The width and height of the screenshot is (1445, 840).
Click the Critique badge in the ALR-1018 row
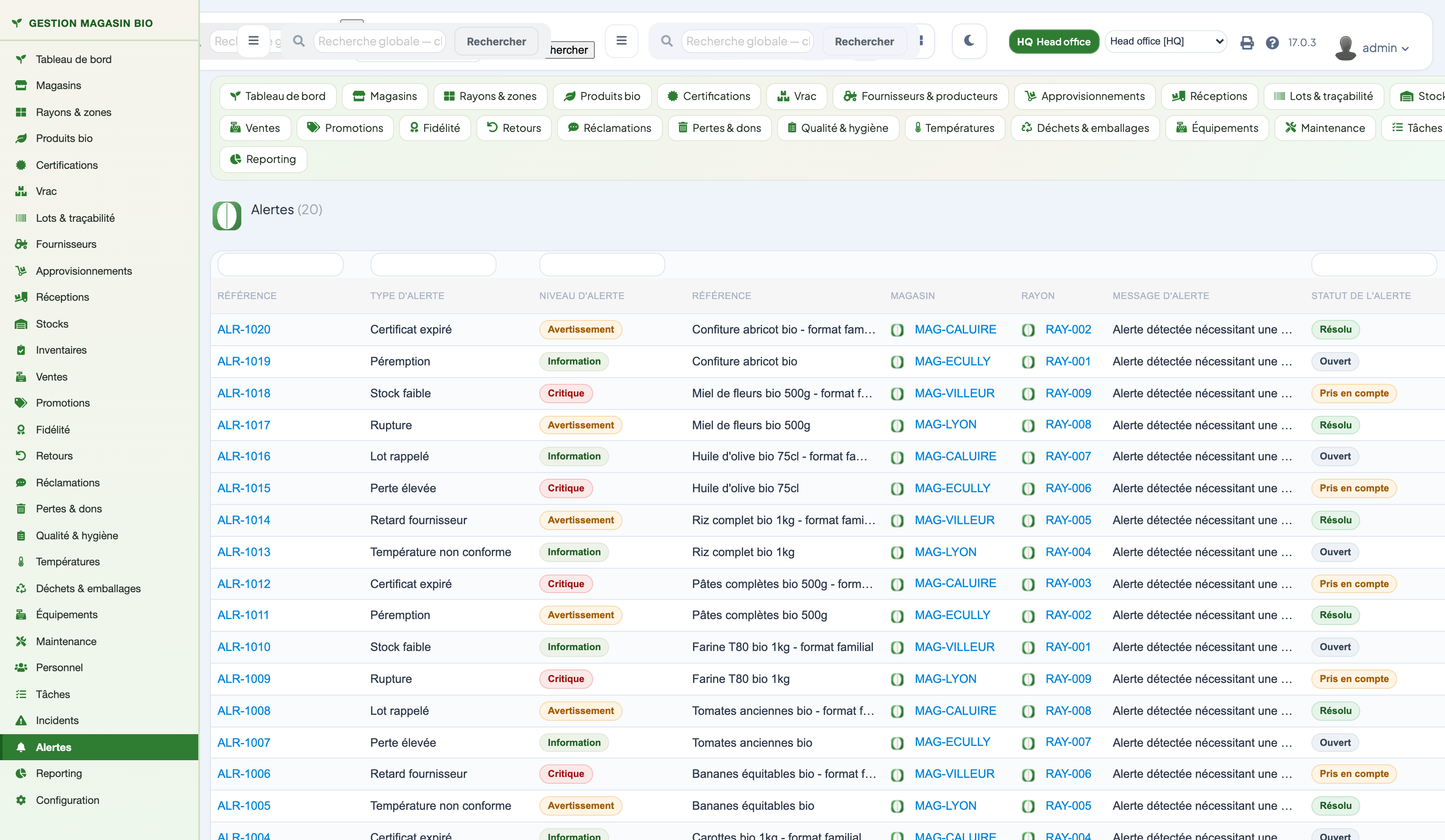tap(566, 393)
